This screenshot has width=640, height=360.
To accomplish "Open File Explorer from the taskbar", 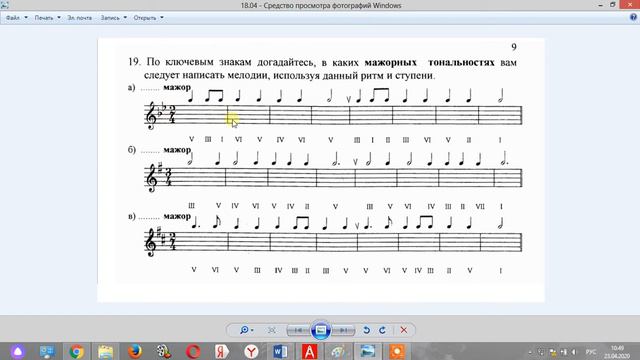I will click(x=105, y=351).
